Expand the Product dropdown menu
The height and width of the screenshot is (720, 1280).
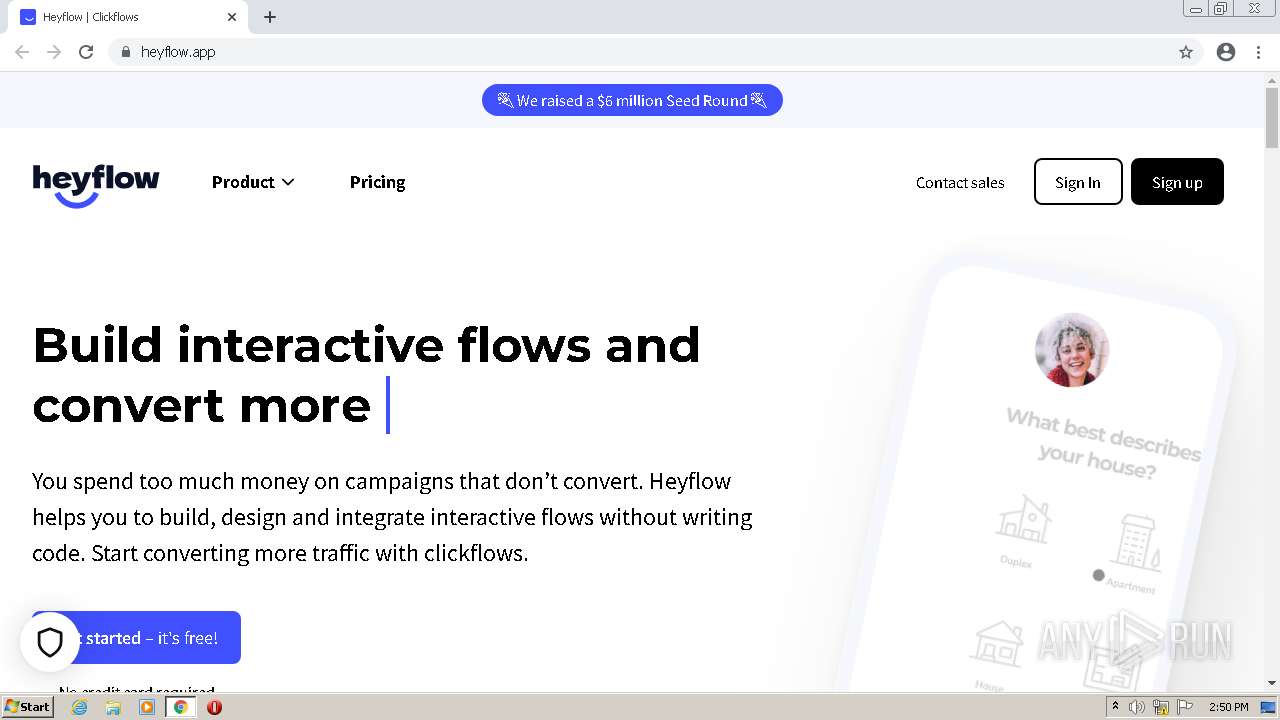click(x=253, y=182)
